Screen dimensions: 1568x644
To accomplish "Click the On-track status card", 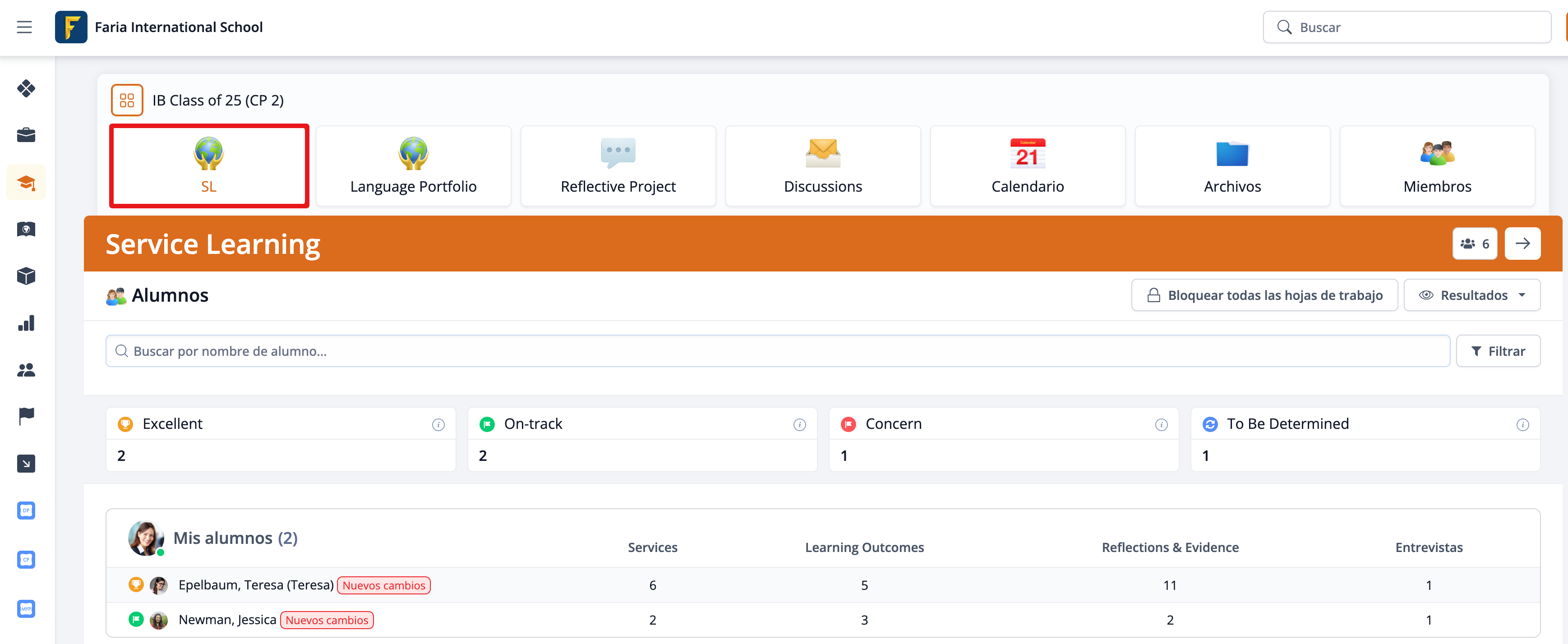I will 641,439.
